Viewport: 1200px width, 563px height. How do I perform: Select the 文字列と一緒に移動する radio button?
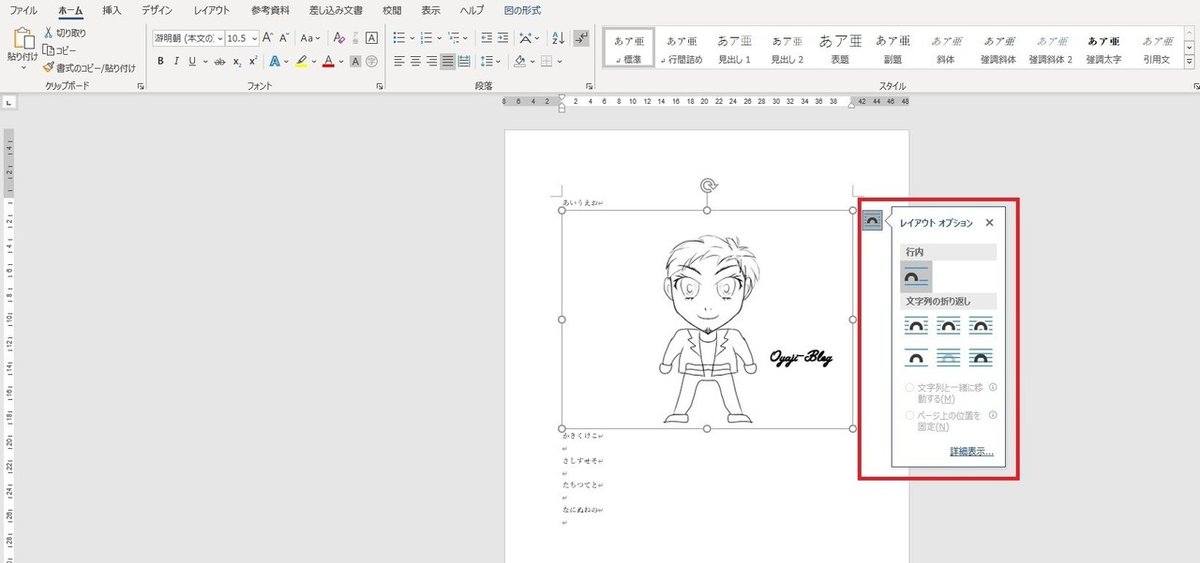910,387
